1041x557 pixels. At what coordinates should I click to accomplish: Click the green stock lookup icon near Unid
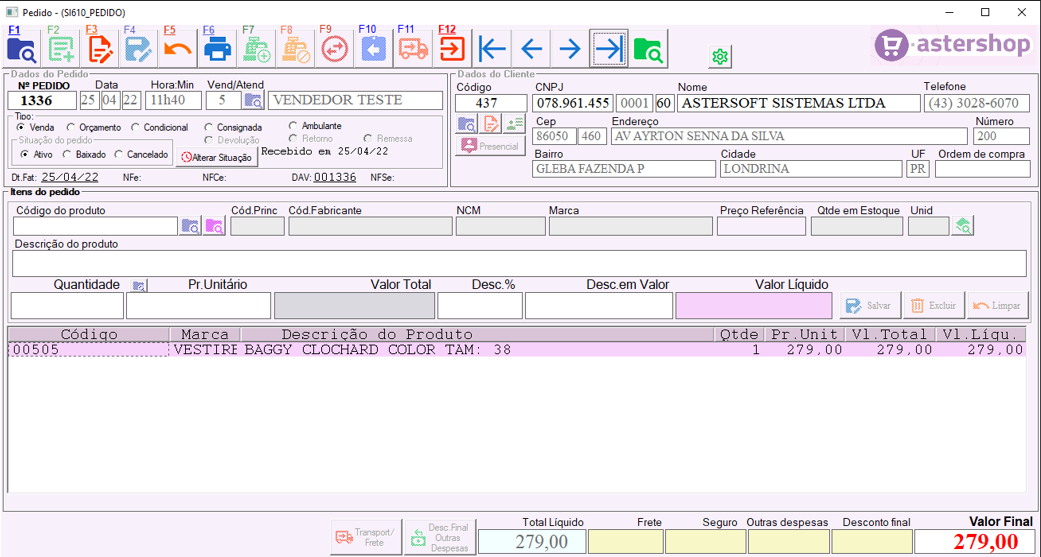(963, 226)
